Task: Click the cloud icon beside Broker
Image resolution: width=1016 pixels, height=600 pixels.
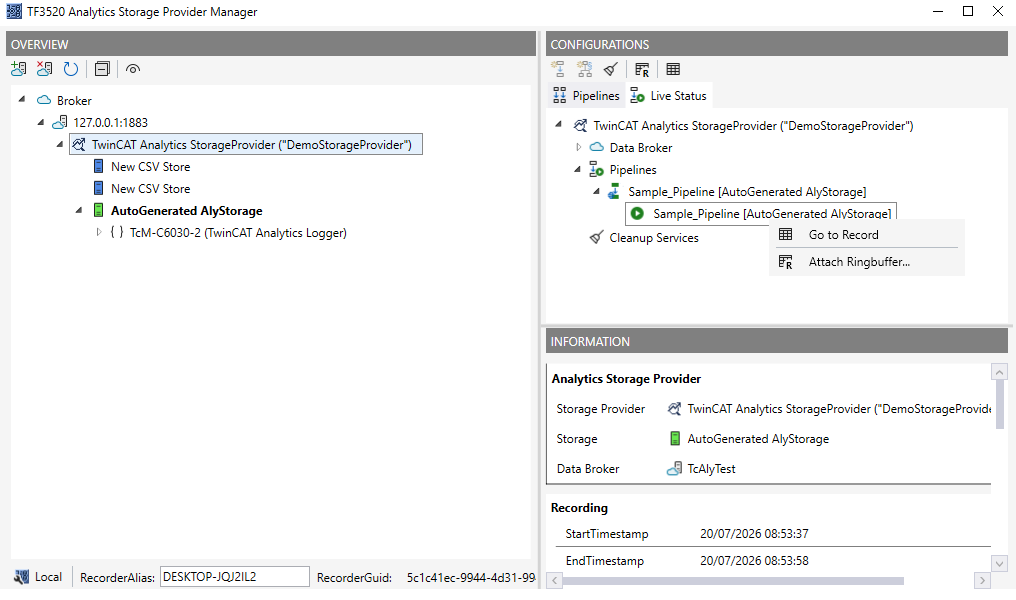Action: 44,100
